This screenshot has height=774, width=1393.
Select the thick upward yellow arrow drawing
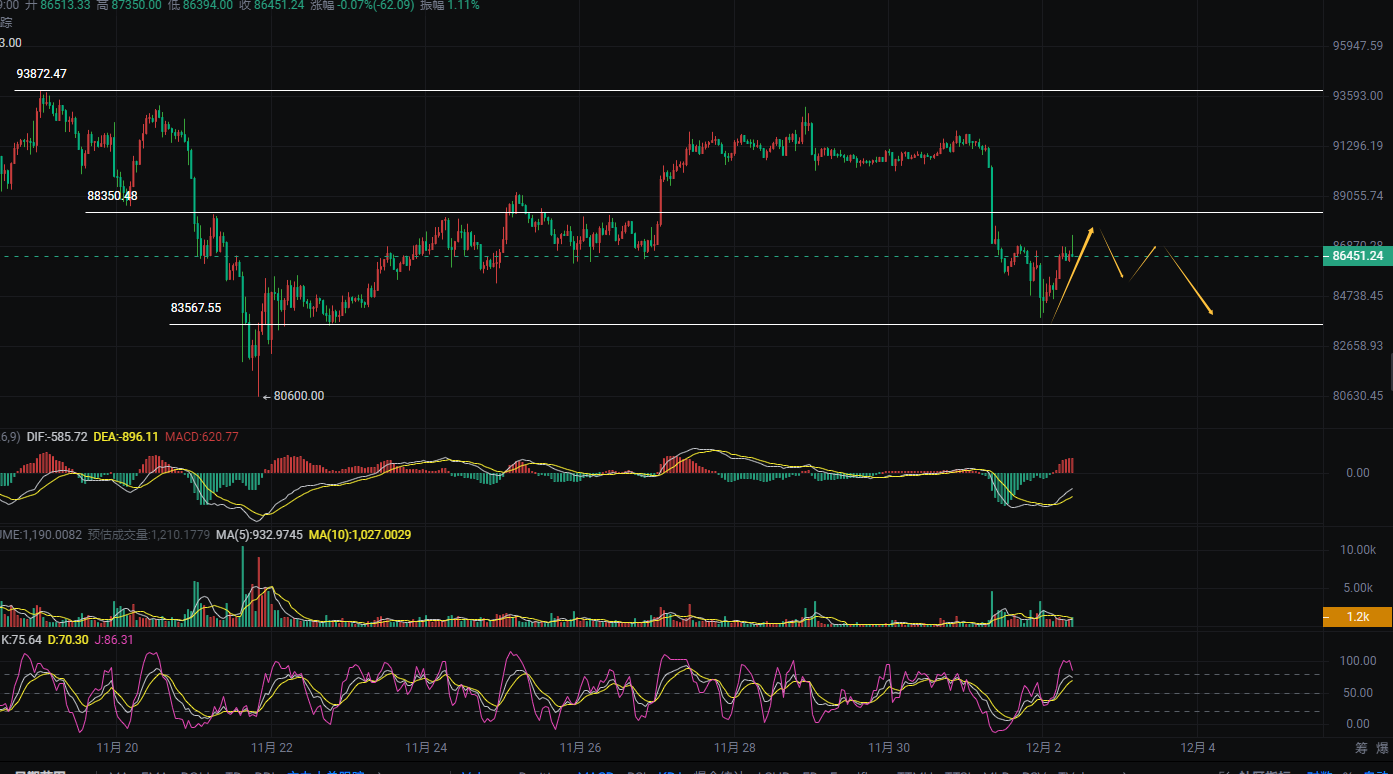[x=1072, y=273]
